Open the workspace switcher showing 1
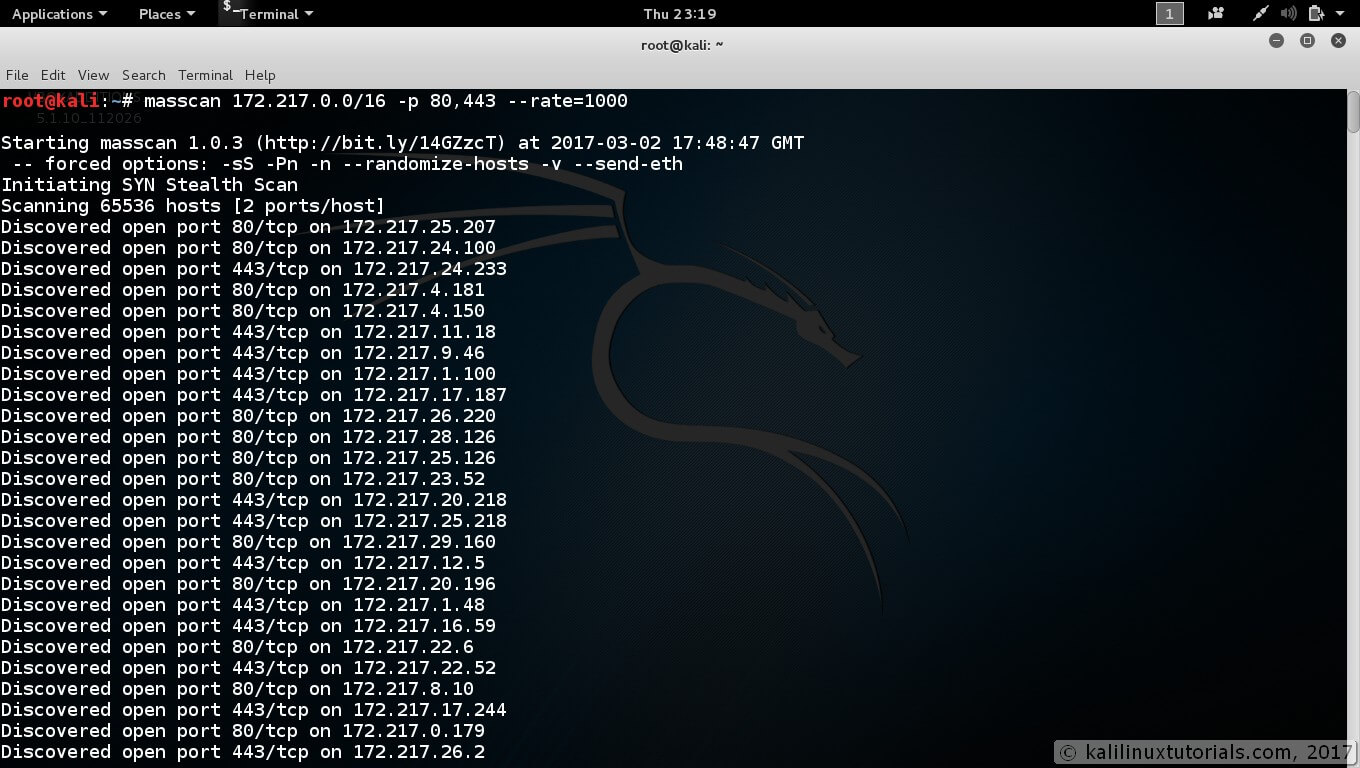 tap(1169, 13)
